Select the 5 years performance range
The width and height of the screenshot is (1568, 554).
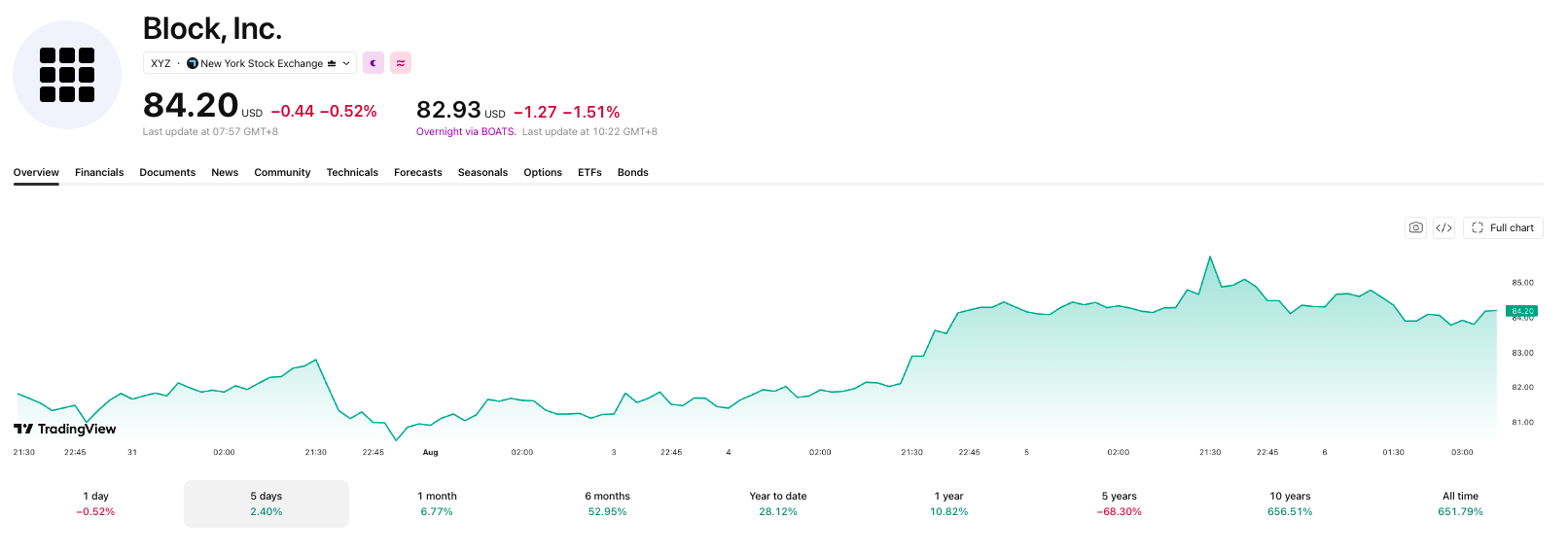click(1120, 503)
